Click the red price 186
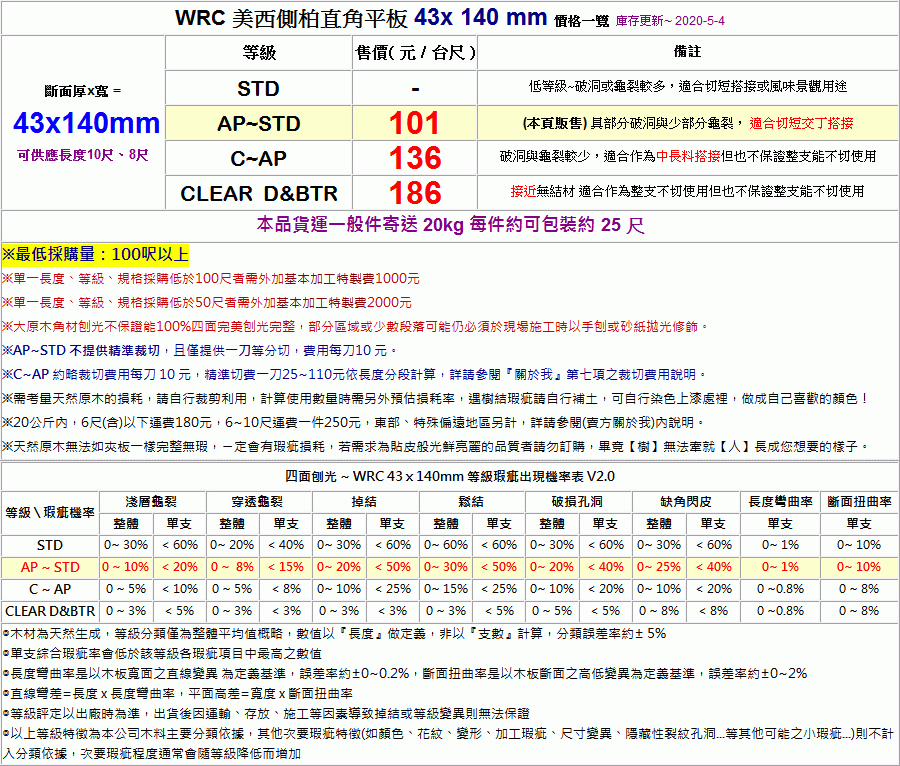The width and height of the screenshot is (900, 766). pos(415,193)
